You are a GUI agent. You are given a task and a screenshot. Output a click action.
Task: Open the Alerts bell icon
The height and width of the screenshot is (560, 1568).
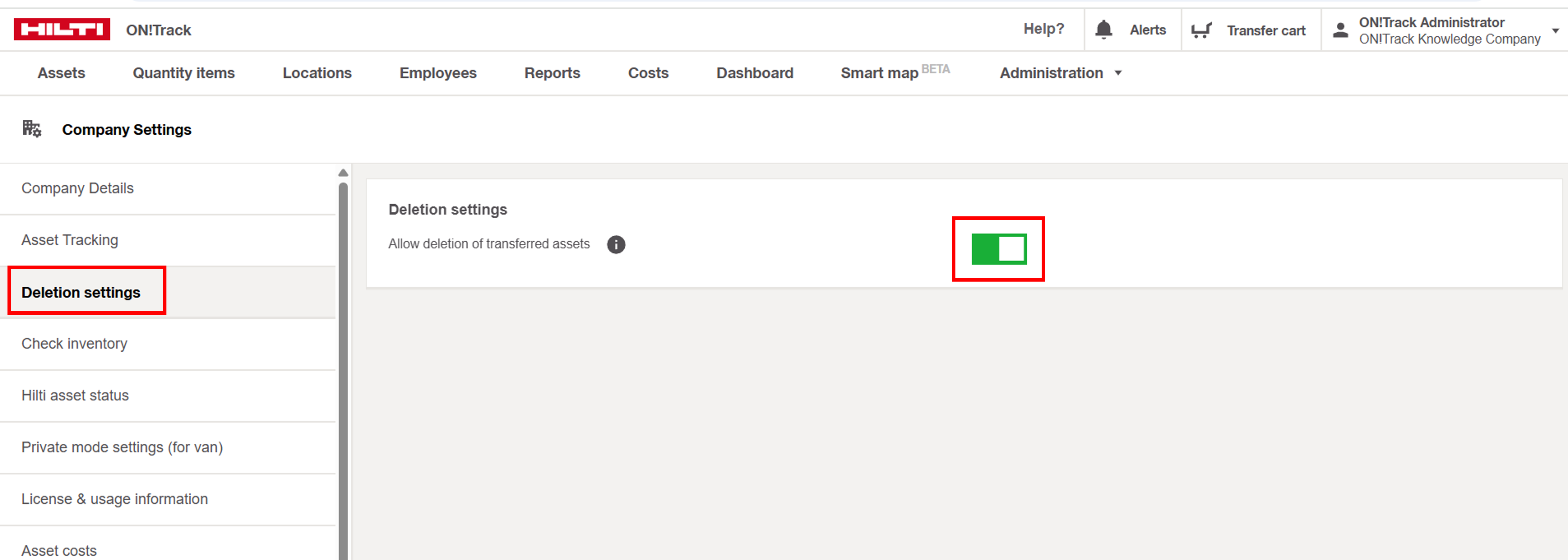pos(1103,30)
